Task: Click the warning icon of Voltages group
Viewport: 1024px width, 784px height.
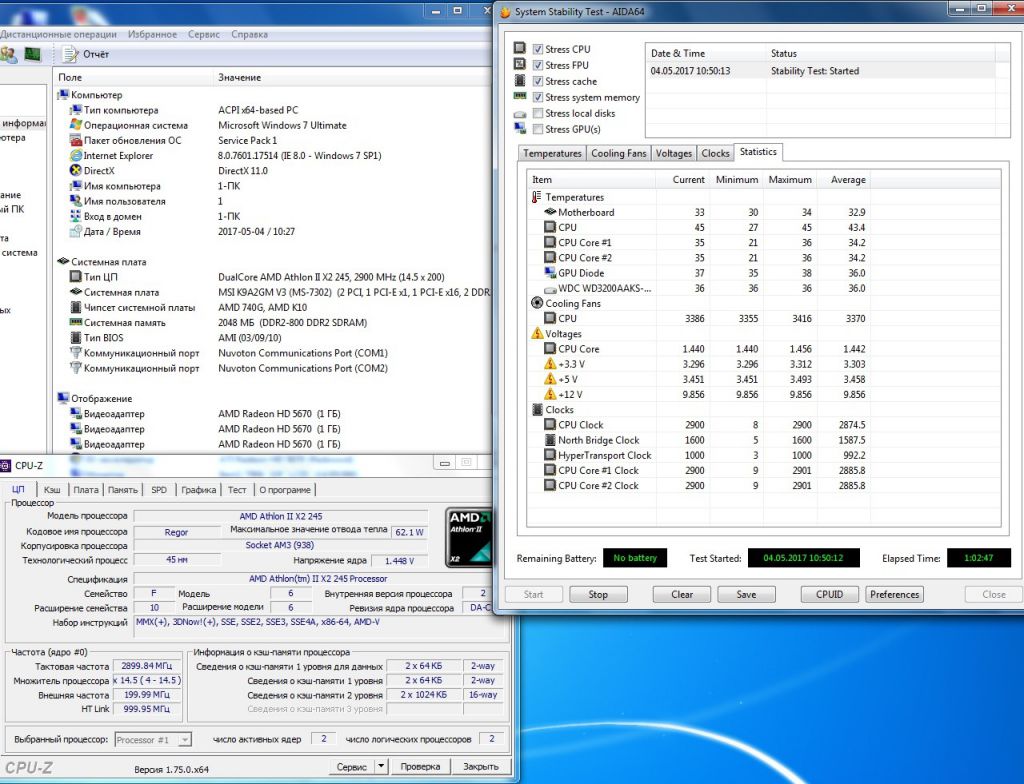Action: (x=537, y=333)
